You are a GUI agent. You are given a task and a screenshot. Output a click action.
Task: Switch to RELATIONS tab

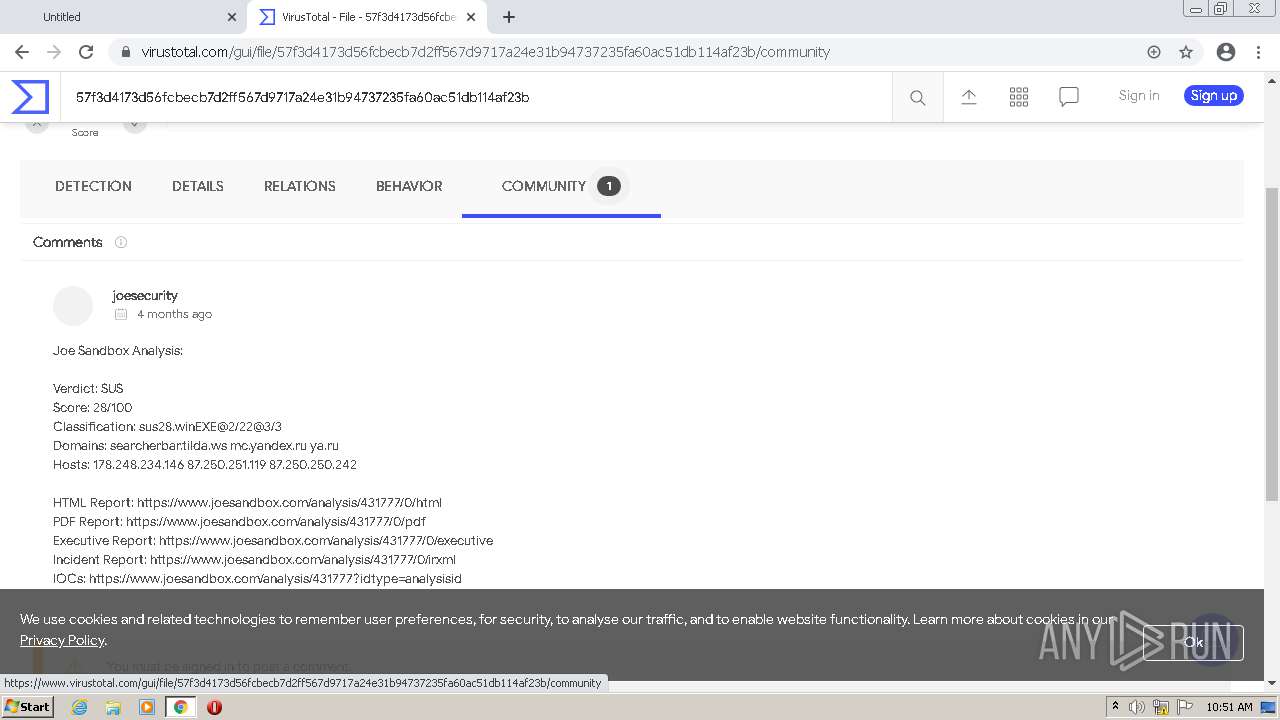300,186
